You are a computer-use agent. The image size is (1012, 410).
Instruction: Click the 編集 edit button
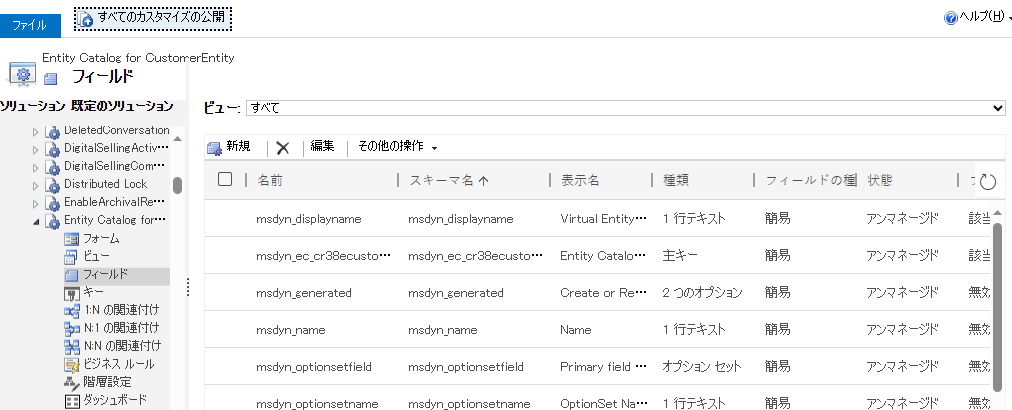[322, 147]
